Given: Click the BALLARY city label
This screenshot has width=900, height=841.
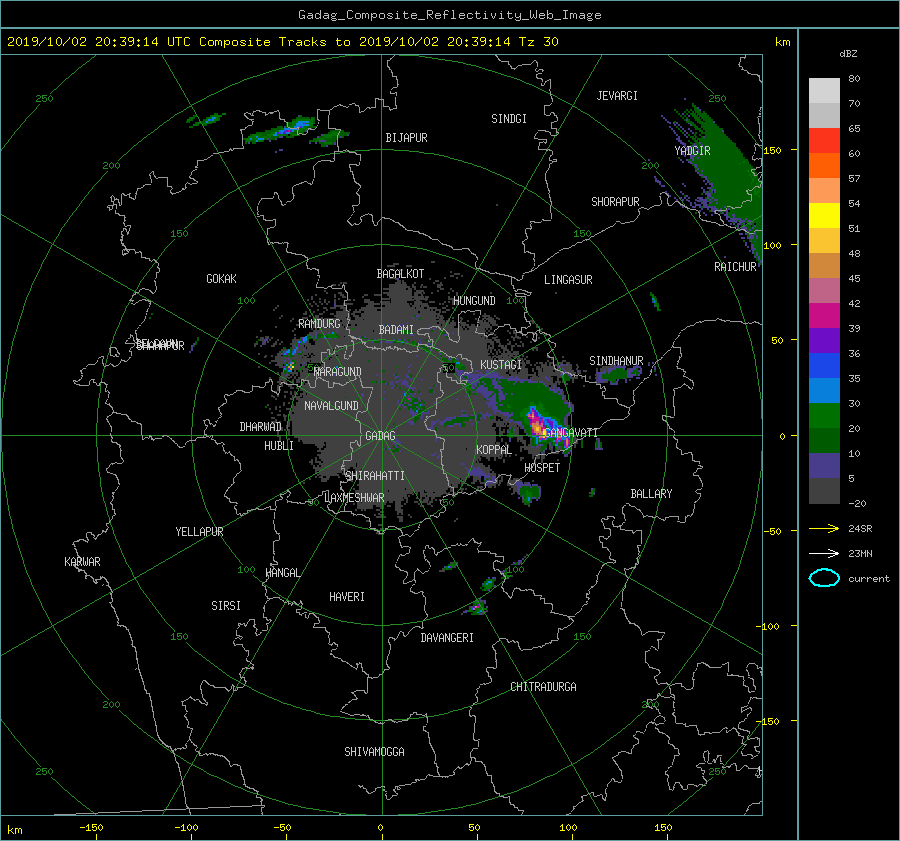Looking at the screenshot, I should [x=651, y=494].
